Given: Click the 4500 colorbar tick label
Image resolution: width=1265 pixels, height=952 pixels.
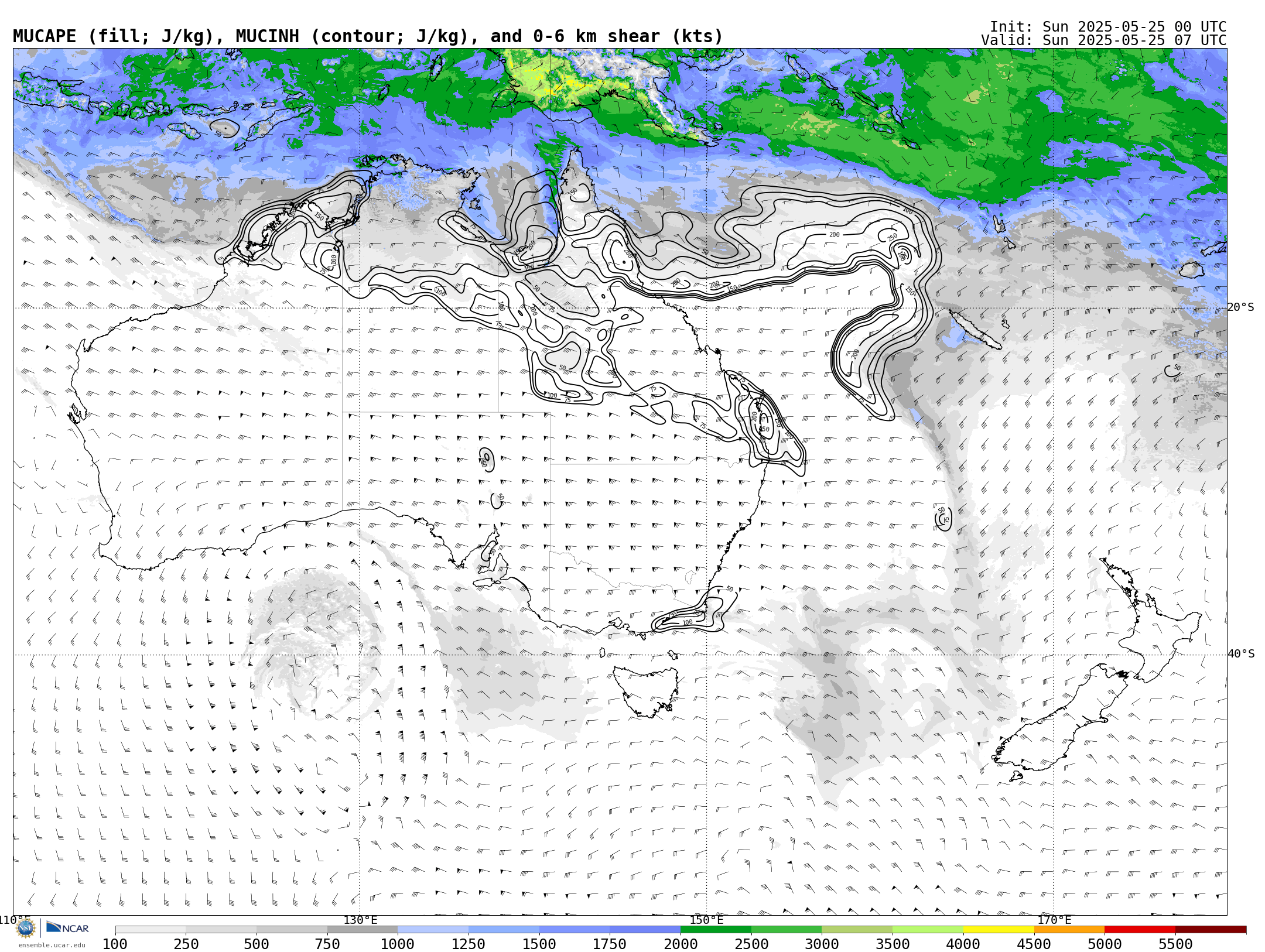Looking at the screenshot, I should click(x=1034, y=944).
